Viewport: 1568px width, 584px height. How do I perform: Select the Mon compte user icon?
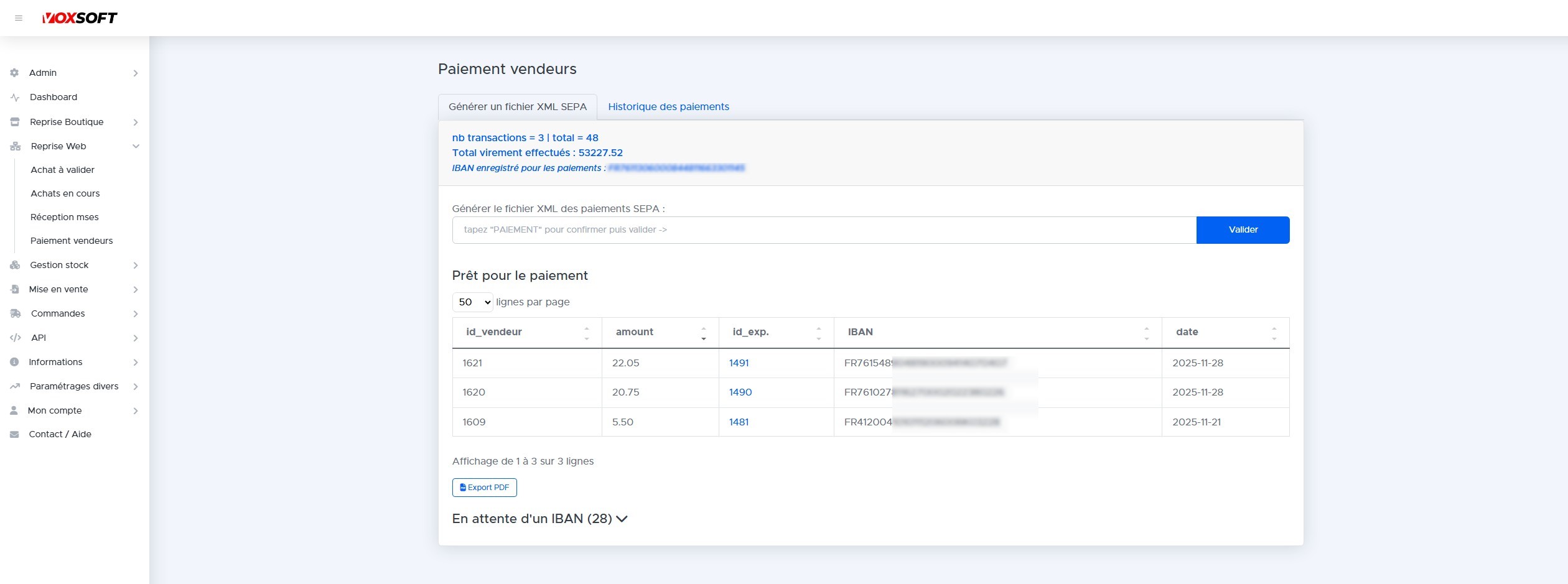tap(14, 410)
